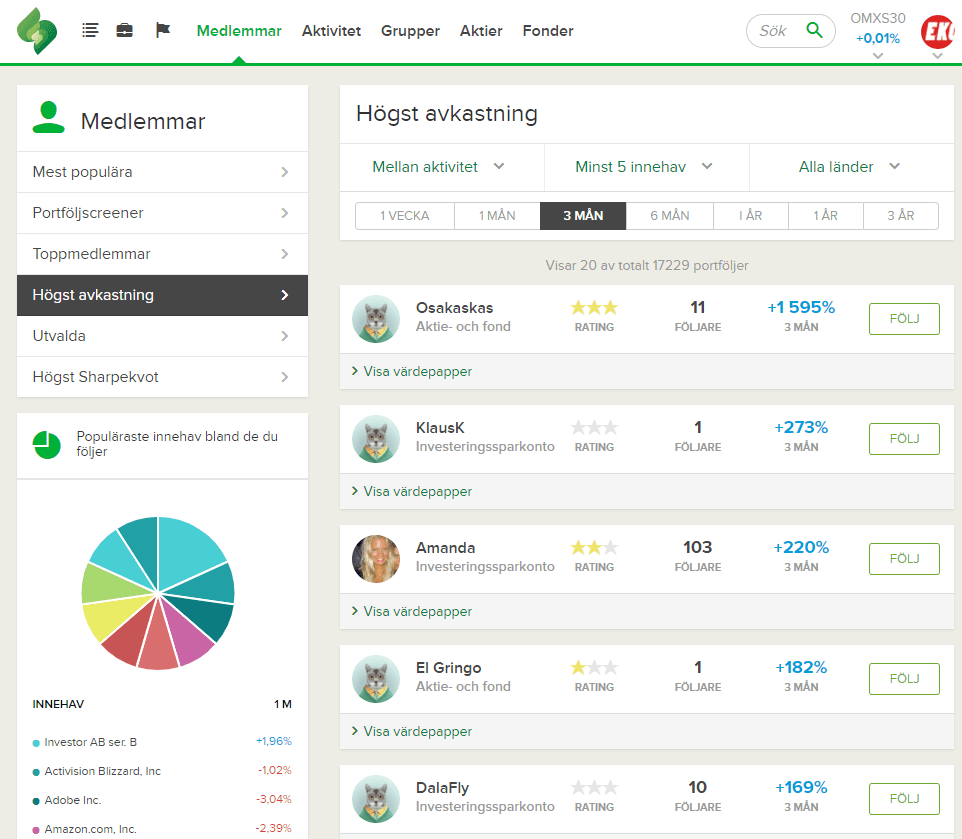Click the green pie chart icon
Viewport: 962px width, 839px height.
pyautogui.click(x=46, y=445)
